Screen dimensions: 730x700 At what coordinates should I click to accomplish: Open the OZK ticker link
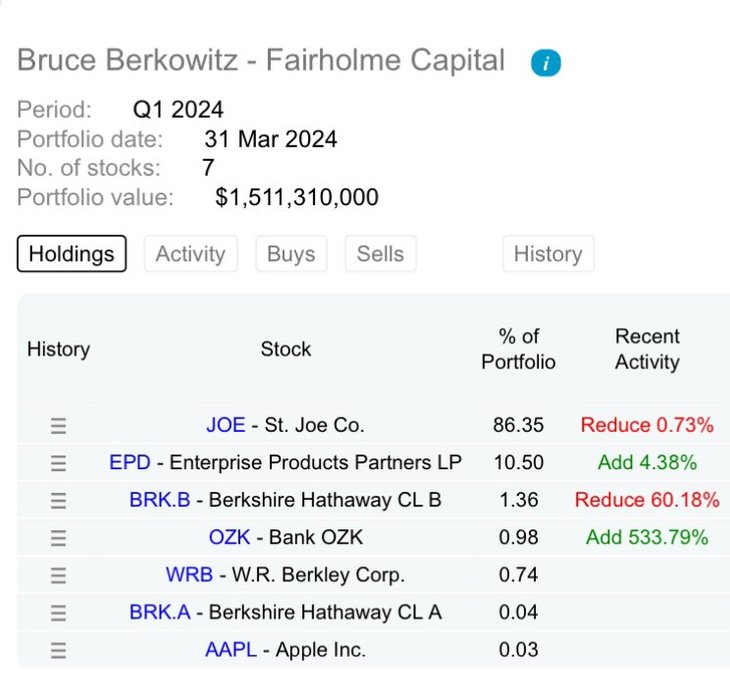pos(230,537)
